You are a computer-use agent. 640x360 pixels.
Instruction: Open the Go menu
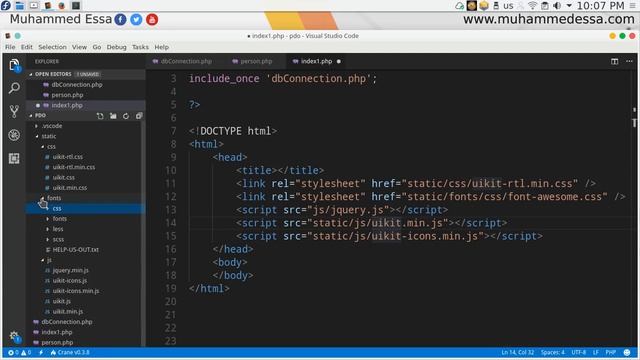click(97, 47)
